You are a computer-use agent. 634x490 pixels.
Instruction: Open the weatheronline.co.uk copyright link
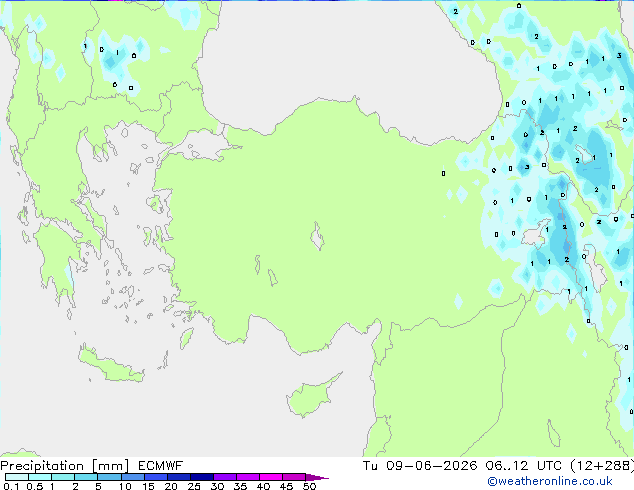pos(549,481)
